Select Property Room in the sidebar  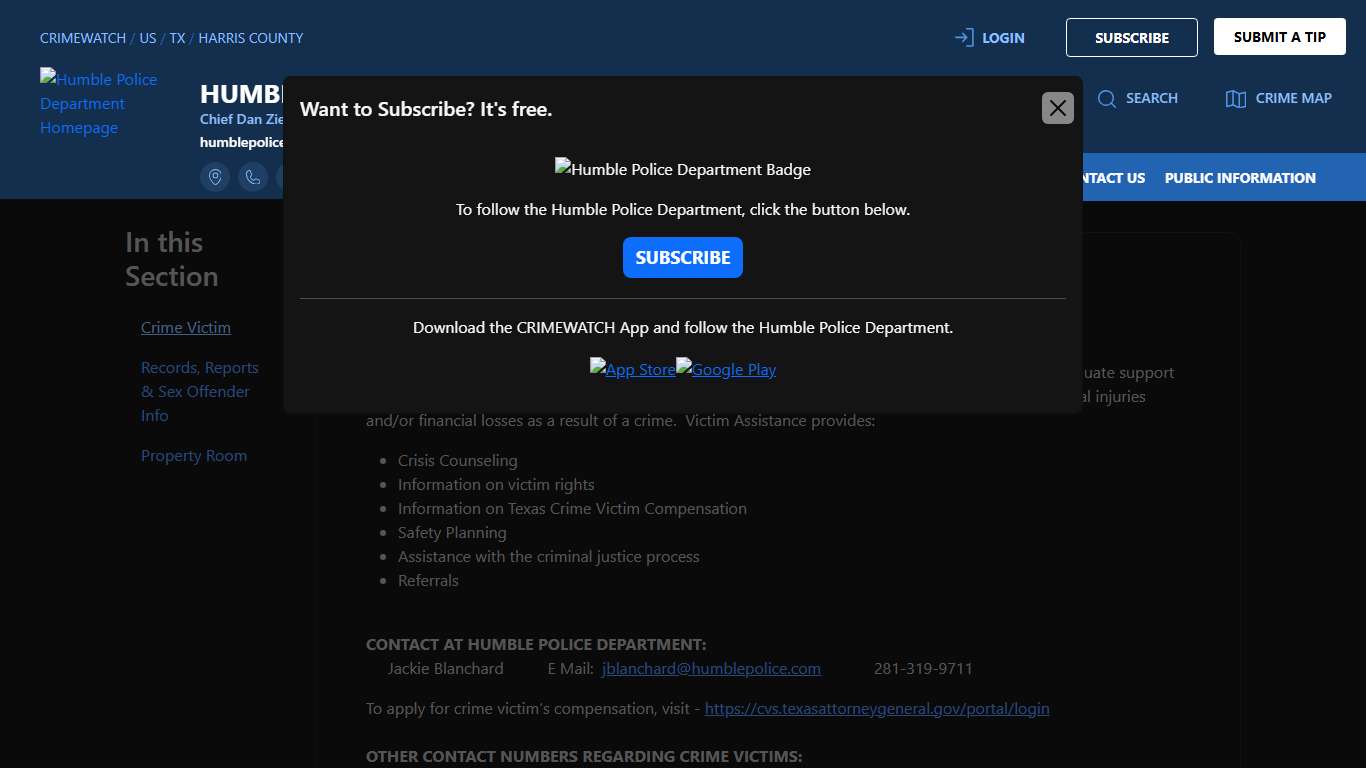click(194, 456)
